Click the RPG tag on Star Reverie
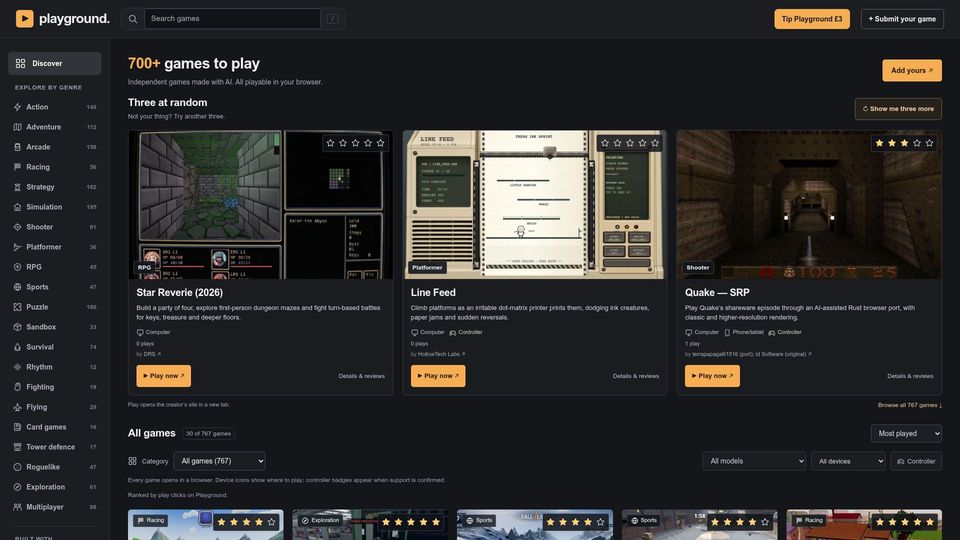The image size is (960, 540). pyautogui.click(x=144, y=268)
